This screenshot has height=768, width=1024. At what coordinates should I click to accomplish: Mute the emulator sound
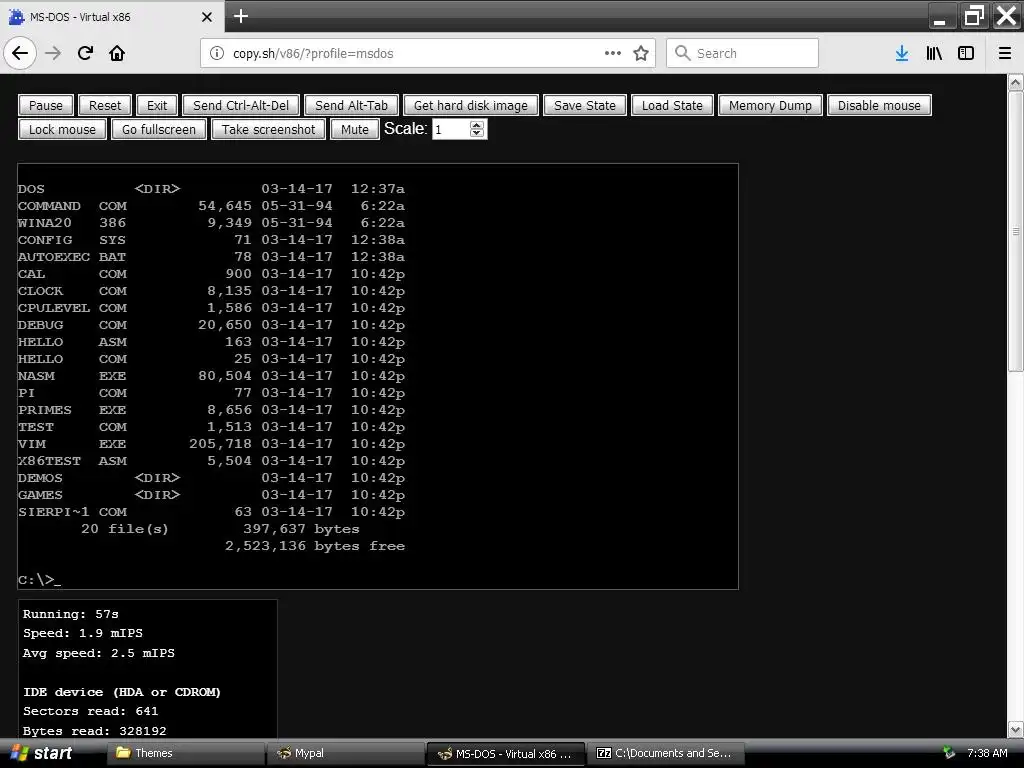pyautogui.click(x=355, y=129)
